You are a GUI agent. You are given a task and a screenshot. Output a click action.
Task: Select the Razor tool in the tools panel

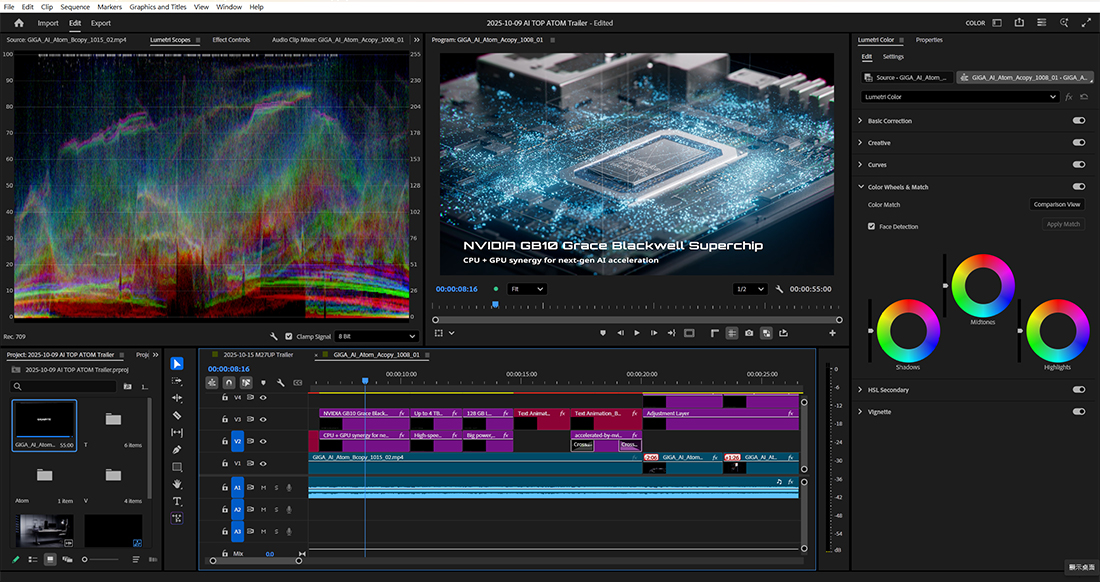177,415
